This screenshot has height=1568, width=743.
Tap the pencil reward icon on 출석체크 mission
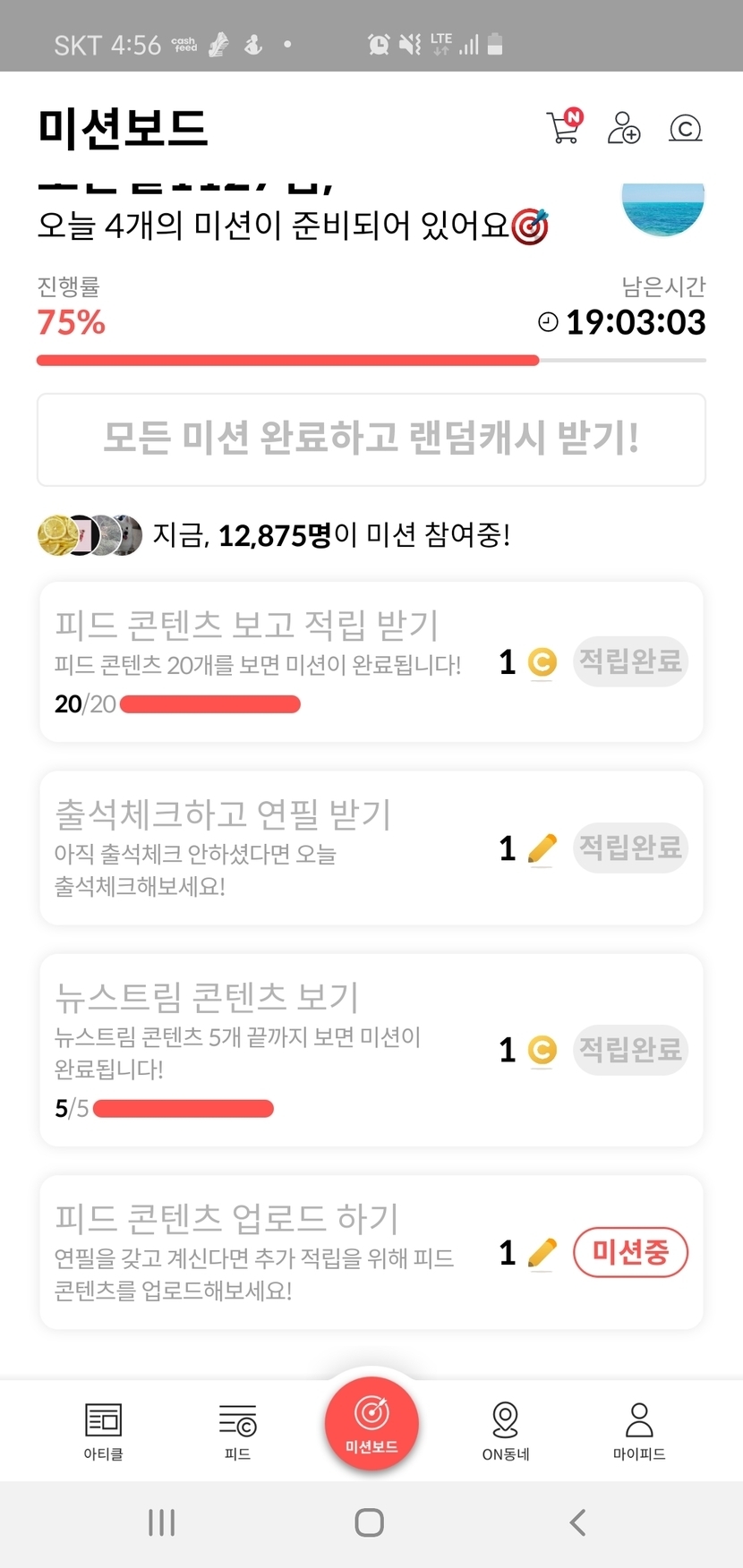[542, 848]
